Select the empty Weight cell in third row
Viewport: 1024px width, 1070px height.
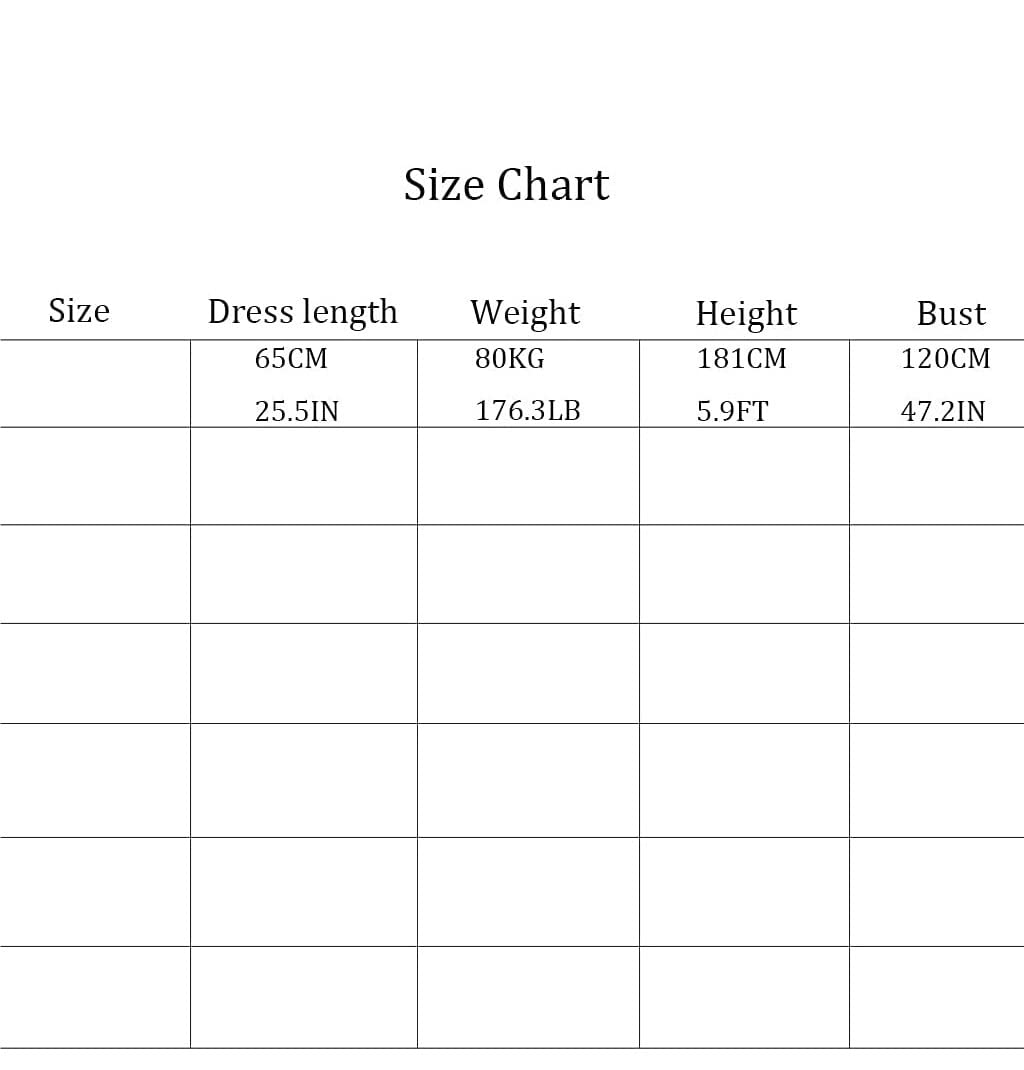tap(528, 574)
